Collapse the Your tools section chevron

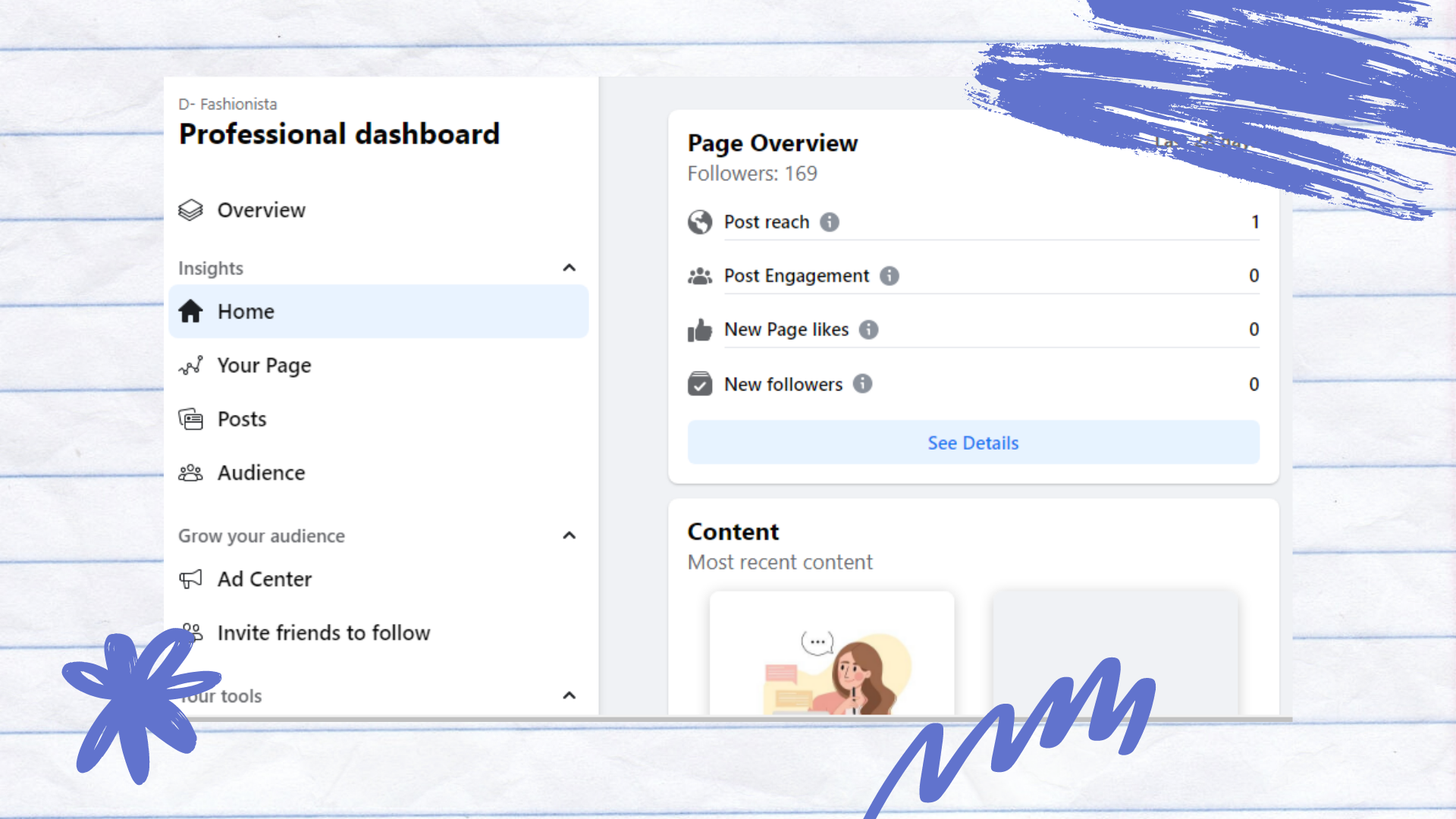pos(570,695)
